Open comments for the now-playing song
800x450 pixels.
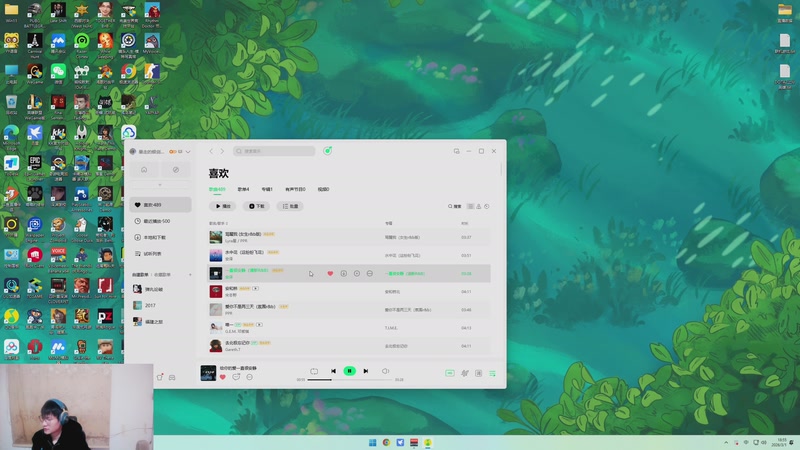click(x=236, y=377)
